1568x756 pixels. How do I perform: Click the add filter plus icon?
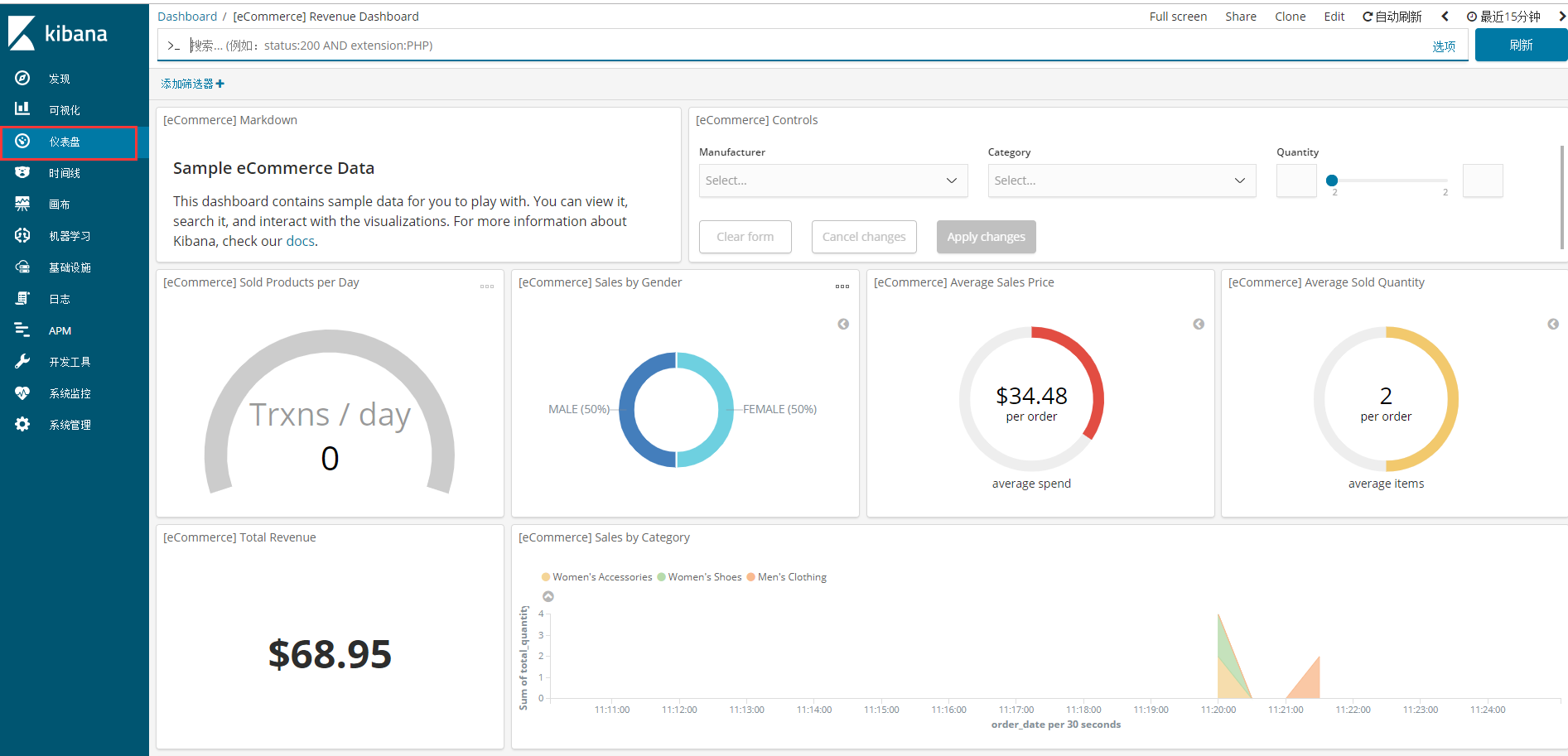pyautogui.click(x=220, y=84)
